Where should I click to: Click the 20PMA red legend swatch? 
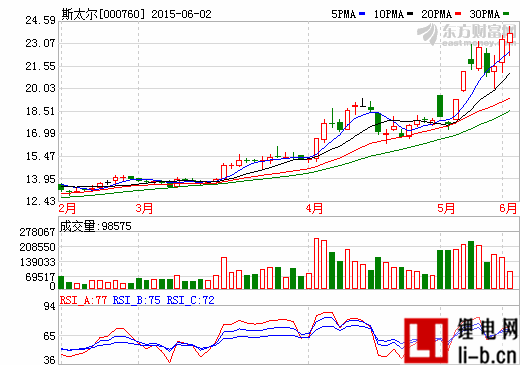tap(458, 14)
